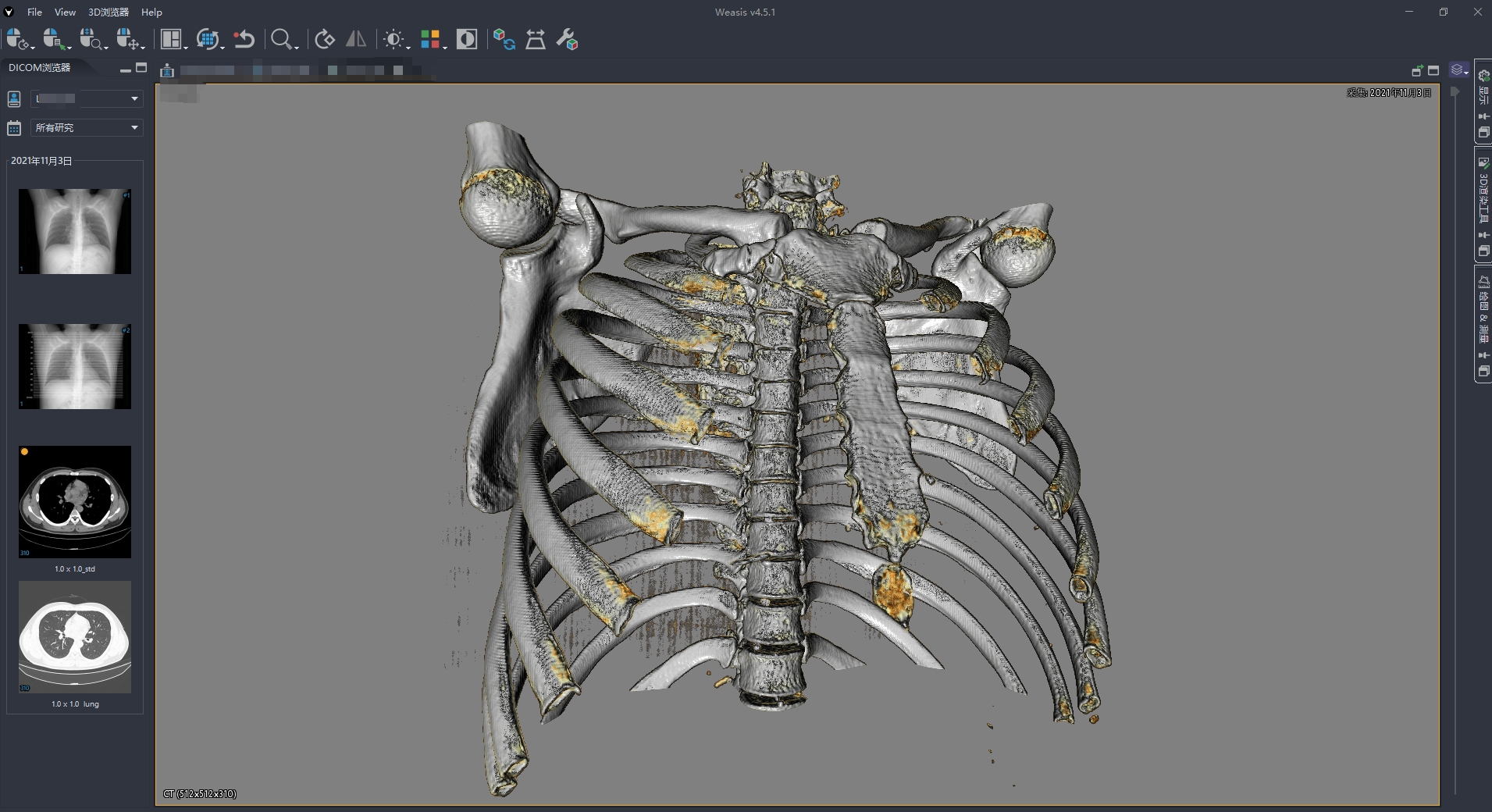Open the mouse wheel zoom action menu
The height and width of the screenshot is (812, 1492).
click(92, 40)
